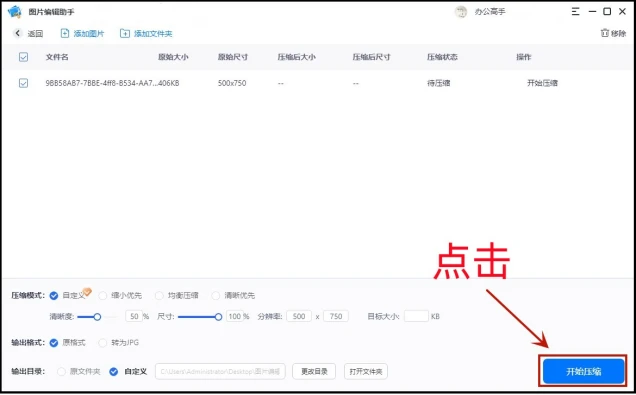The image size is (636, 395).
Task: Click the 打开文件夹 button
Action: (366, 371)
